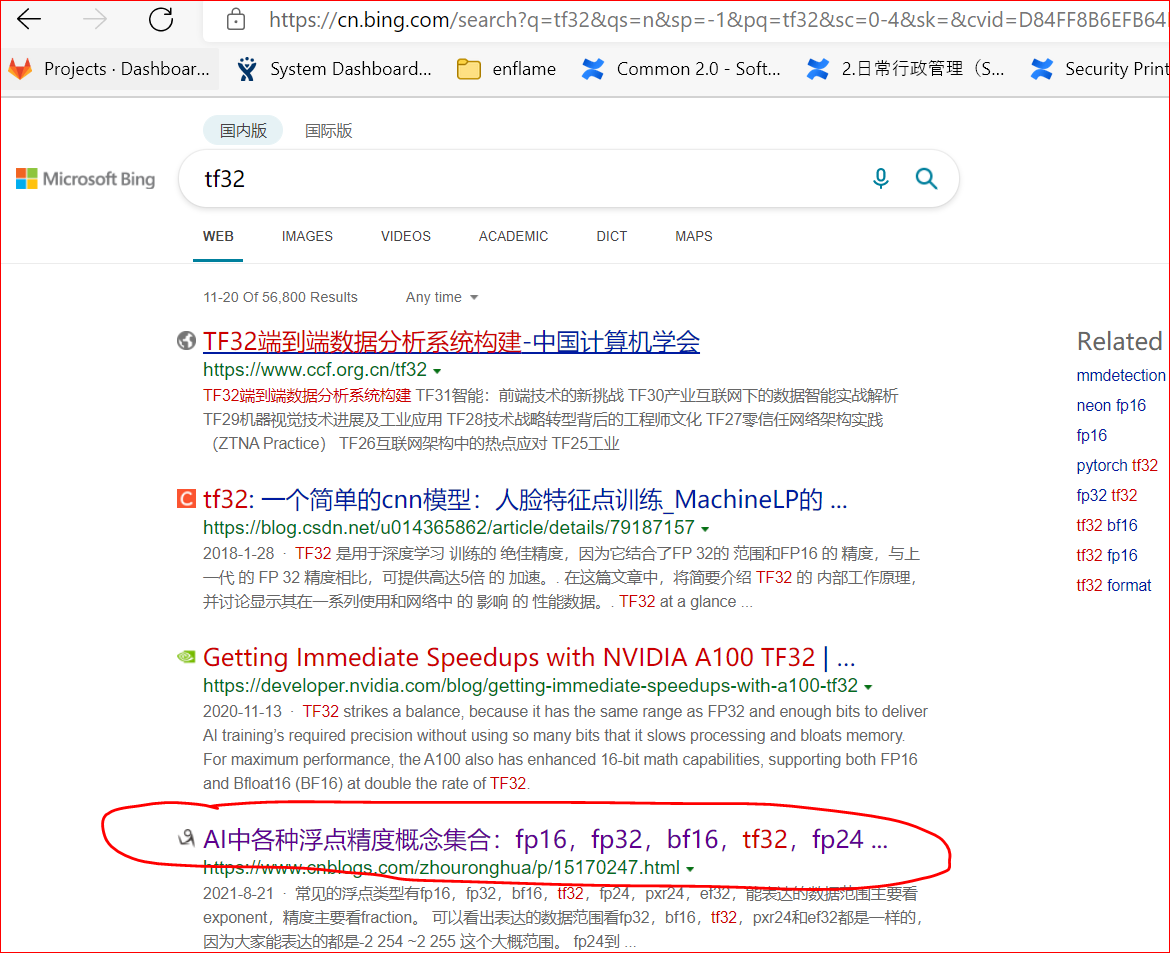Open the AI中各种浮点精度概念集合 result
Screen dimensions: 1170x953
[x=545, y=840]
